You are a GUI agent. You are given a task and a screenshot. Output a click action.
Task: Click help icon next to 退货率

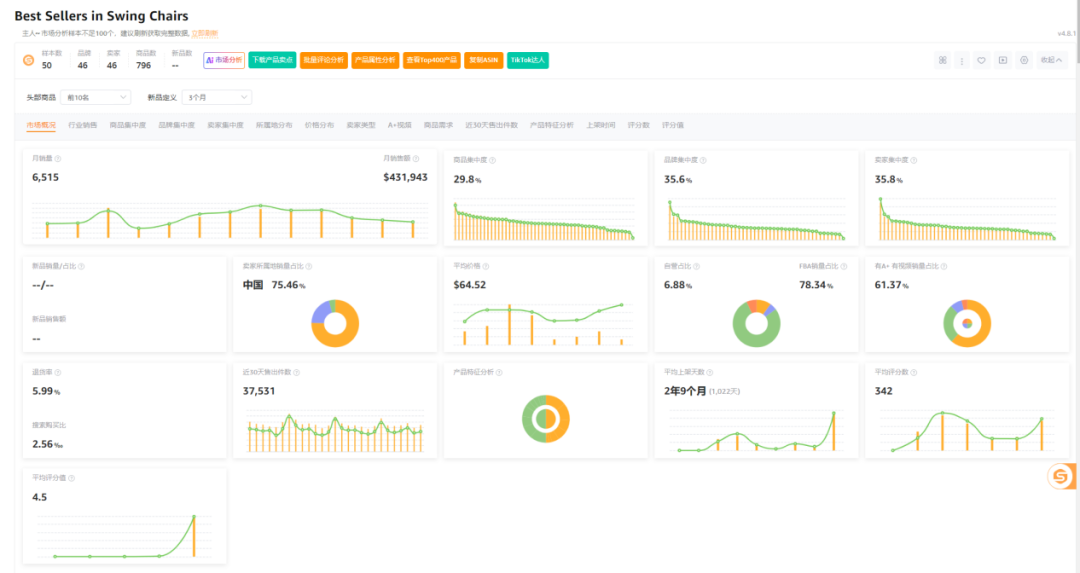pos(58,372)
